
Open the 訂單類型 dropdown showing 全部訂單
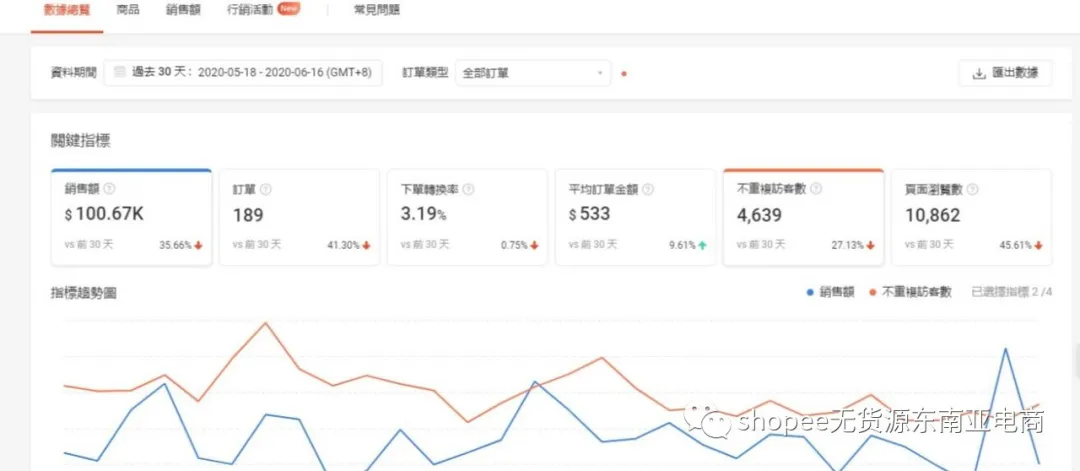[x=533, y=73]
